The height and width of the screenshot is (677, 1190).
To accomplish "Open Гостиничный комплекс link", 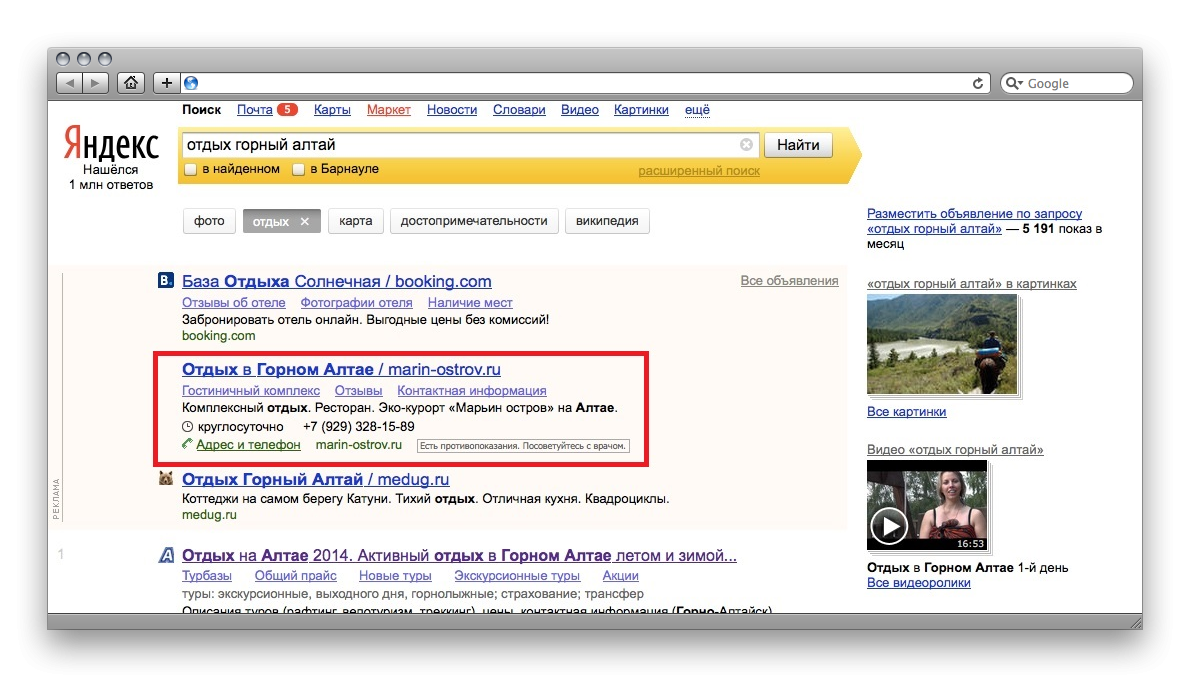I will (x=251, y=390).
